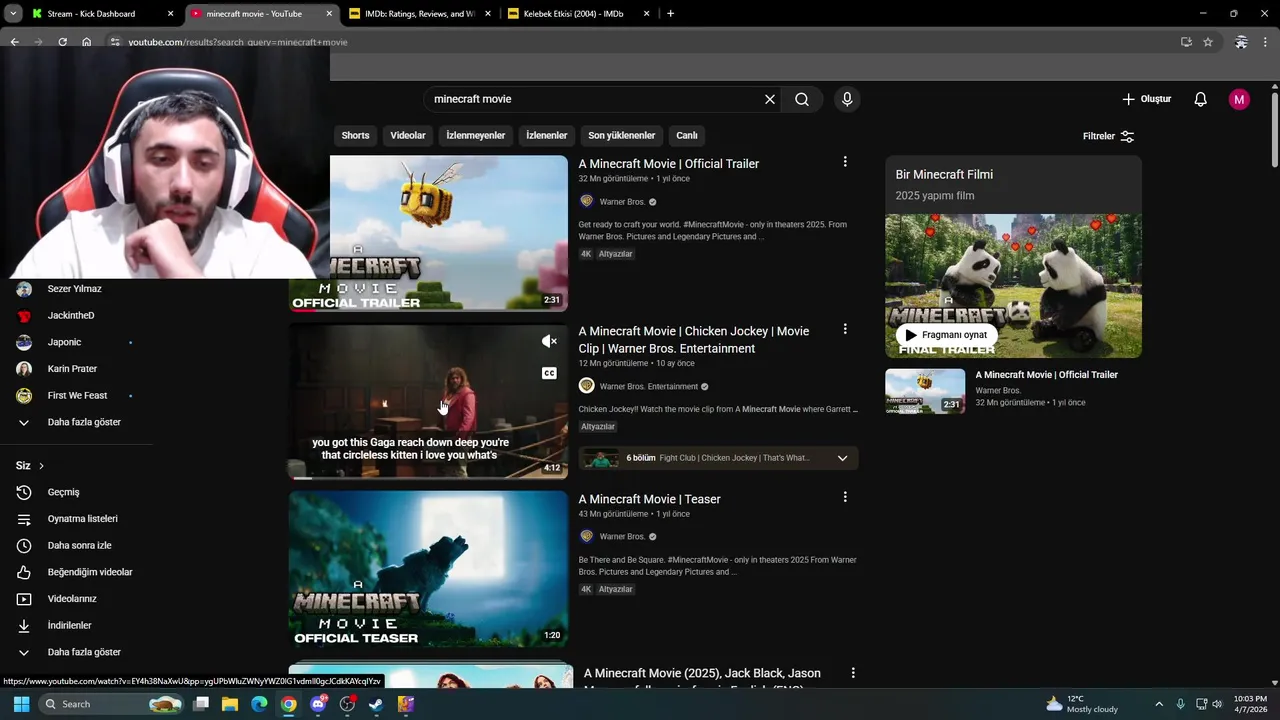This screenshot has height=720, width=1280.
Task: Toggle captions on Chicken Jockey preview
Action: (x=549, y=373)
